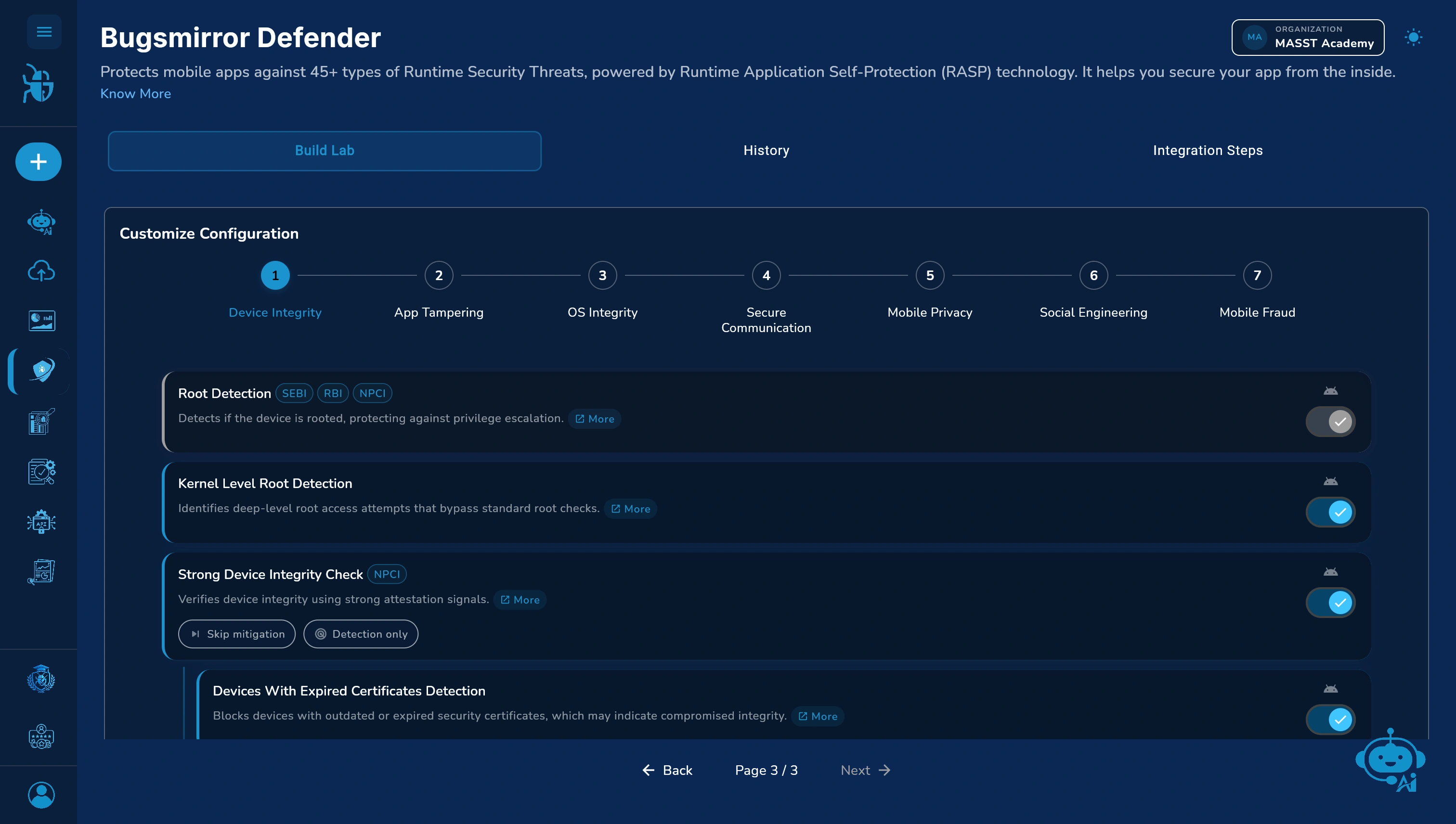The height and width of the screenshot is (824, 1456).
Task: Open More link for Expired Certificates Detection
Action: point(818,717)
